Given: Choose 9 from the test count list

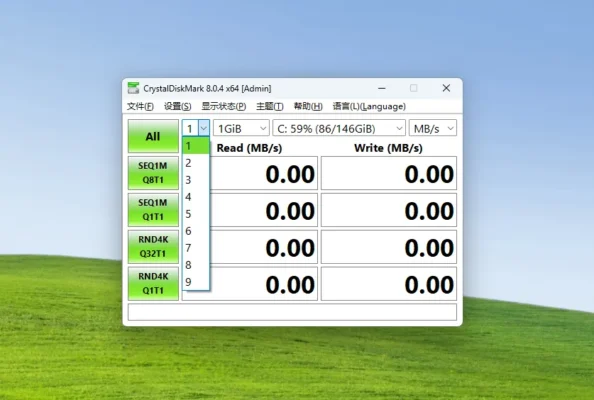Looking at the screenshot, I should coord(195,282).
